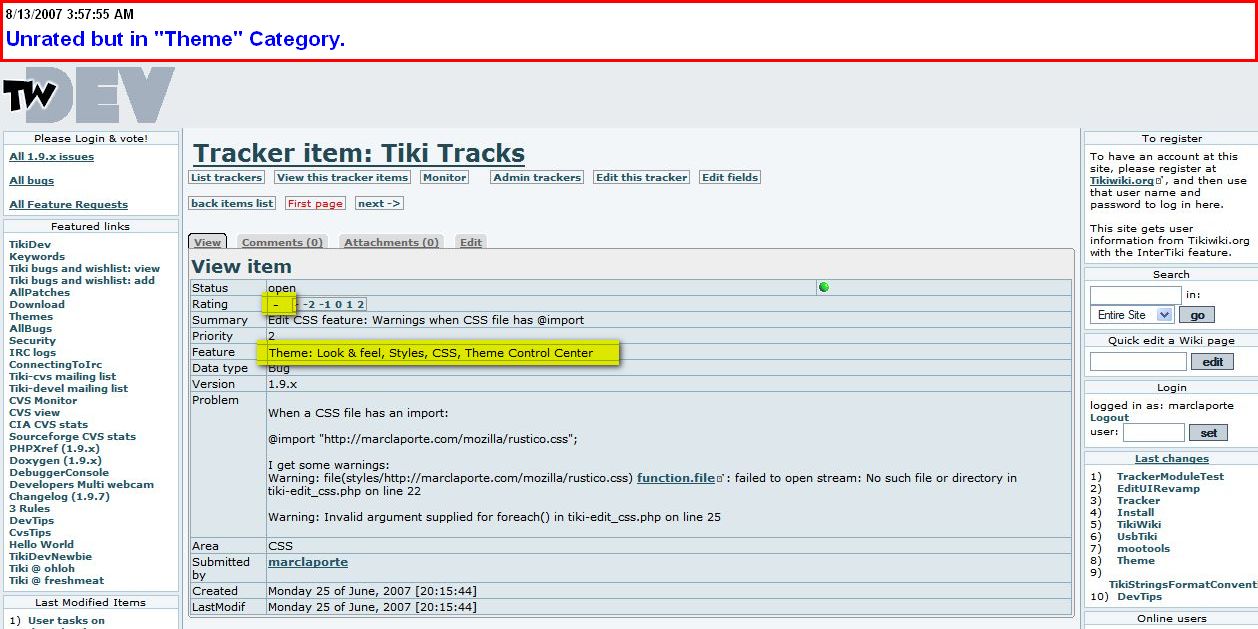Viewport: 1258px width, 629px height.
Task: Open 'Tiki bugs and wishlist: view'
Action: [85, 269]
